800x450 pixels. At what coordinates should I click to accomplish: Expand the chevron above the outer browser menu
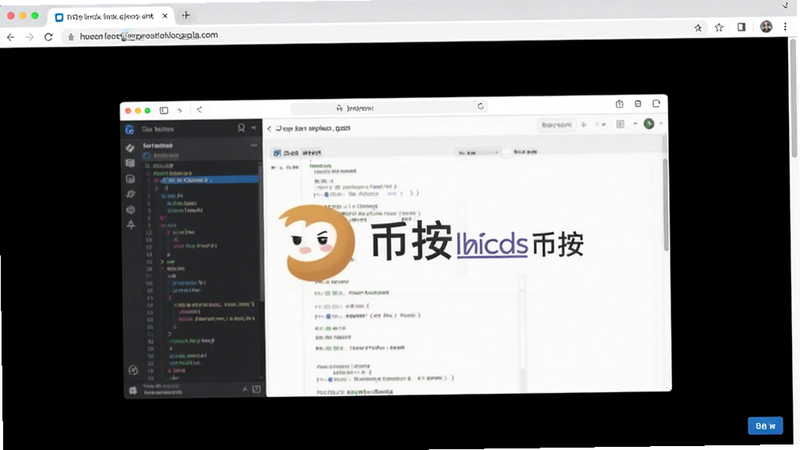786,6
